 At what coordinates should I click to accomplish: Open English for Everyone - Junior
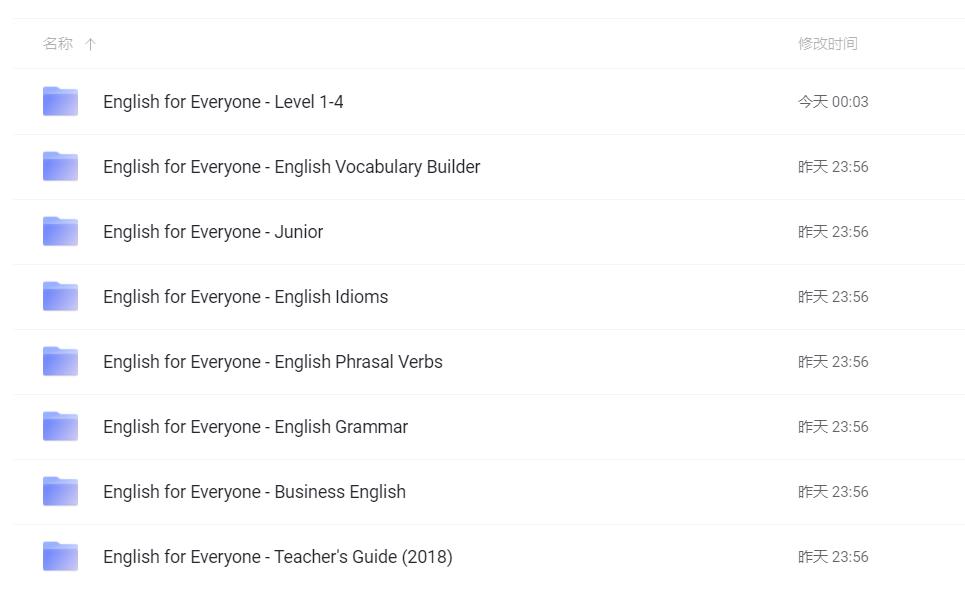coord(213,232)
